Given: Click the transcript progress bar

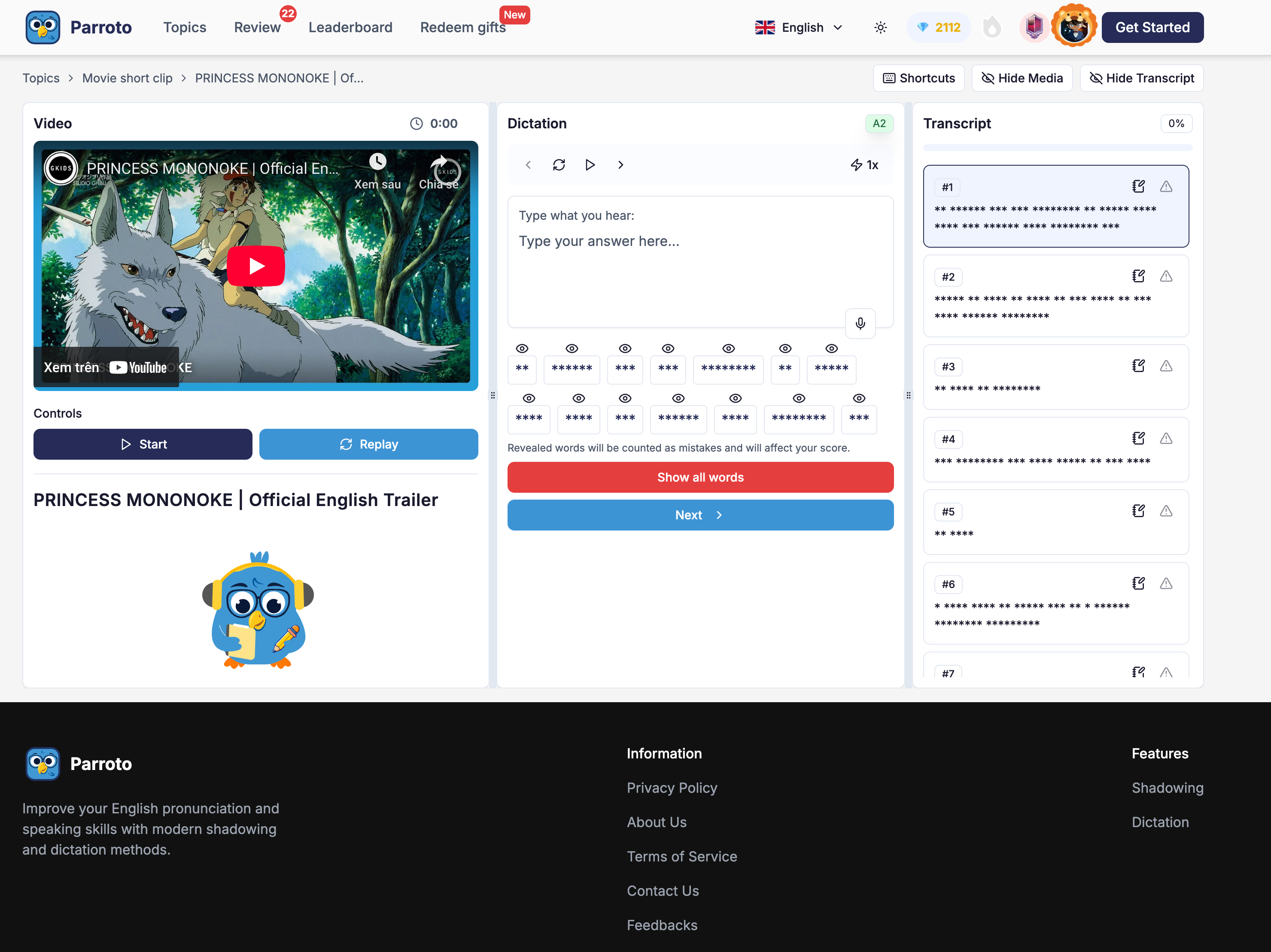Looking at the screenshot, I should coord(1057,148).
